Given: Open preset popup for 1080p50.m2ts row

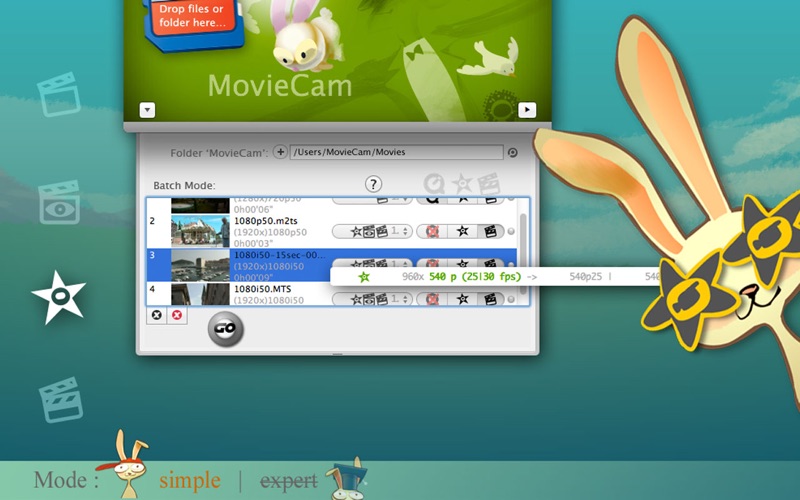Looking at the screenshot, I should click(x=372, y=232).
